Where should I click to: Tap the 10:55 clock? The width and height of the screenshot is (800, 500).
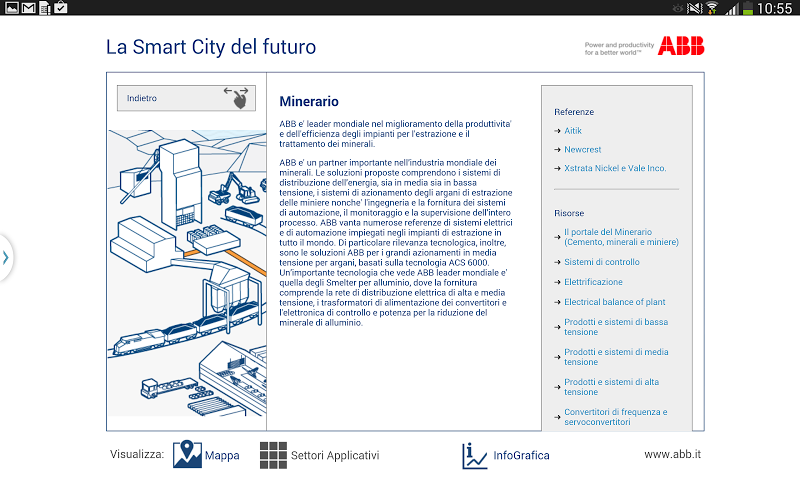[x=774, y=8]
